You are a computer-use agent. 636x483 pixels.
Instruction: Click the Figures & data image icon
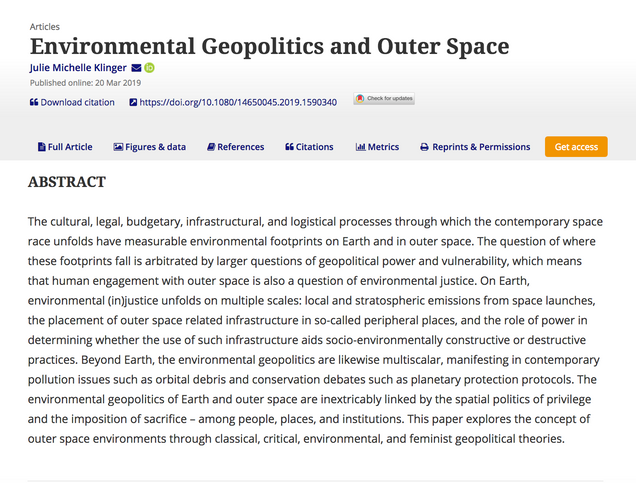click(x=118, y=147)
